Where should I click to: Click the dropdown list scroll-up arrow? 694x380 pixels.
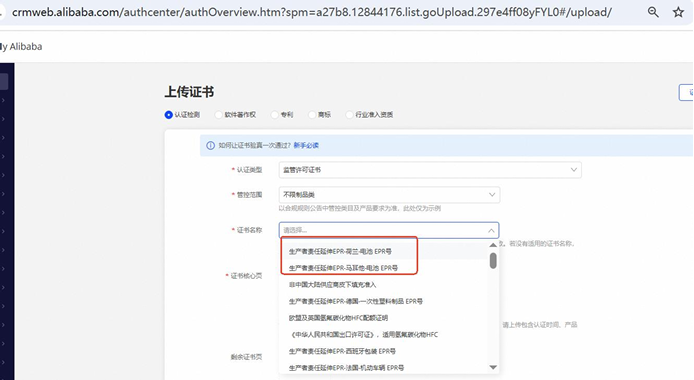[493, 245]
